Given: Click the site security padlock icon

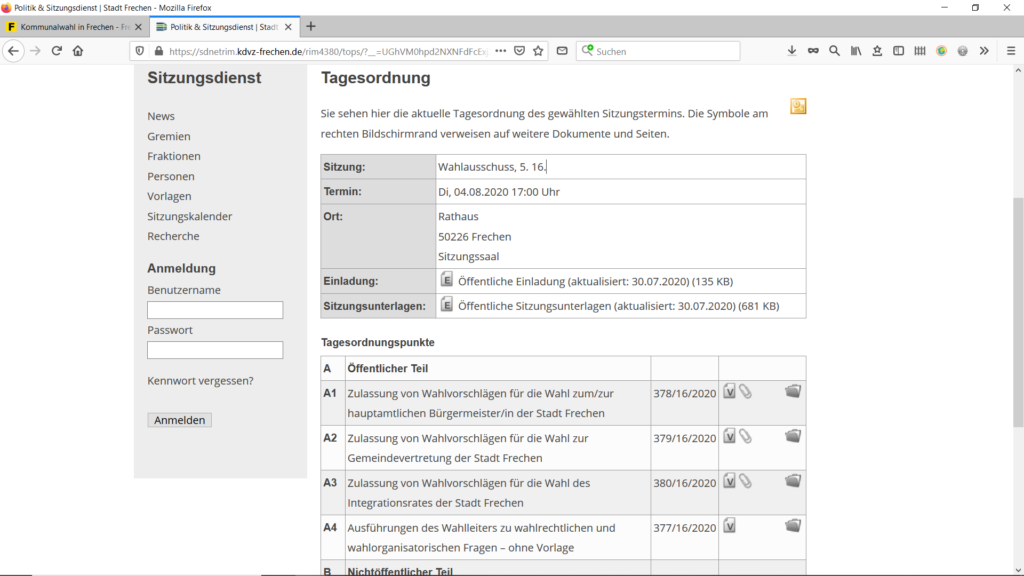Looking at the screenshot, I should 159,51.
